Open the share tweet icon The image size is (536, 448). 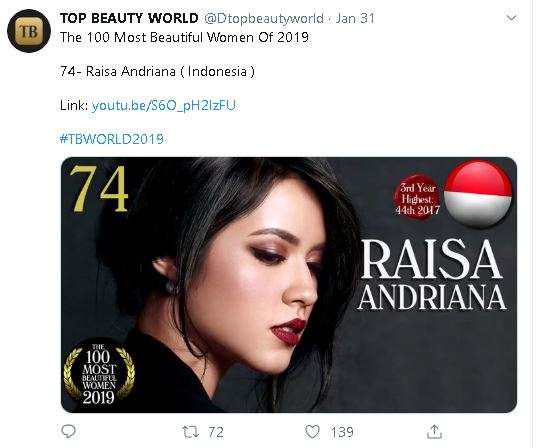point(434,432)
